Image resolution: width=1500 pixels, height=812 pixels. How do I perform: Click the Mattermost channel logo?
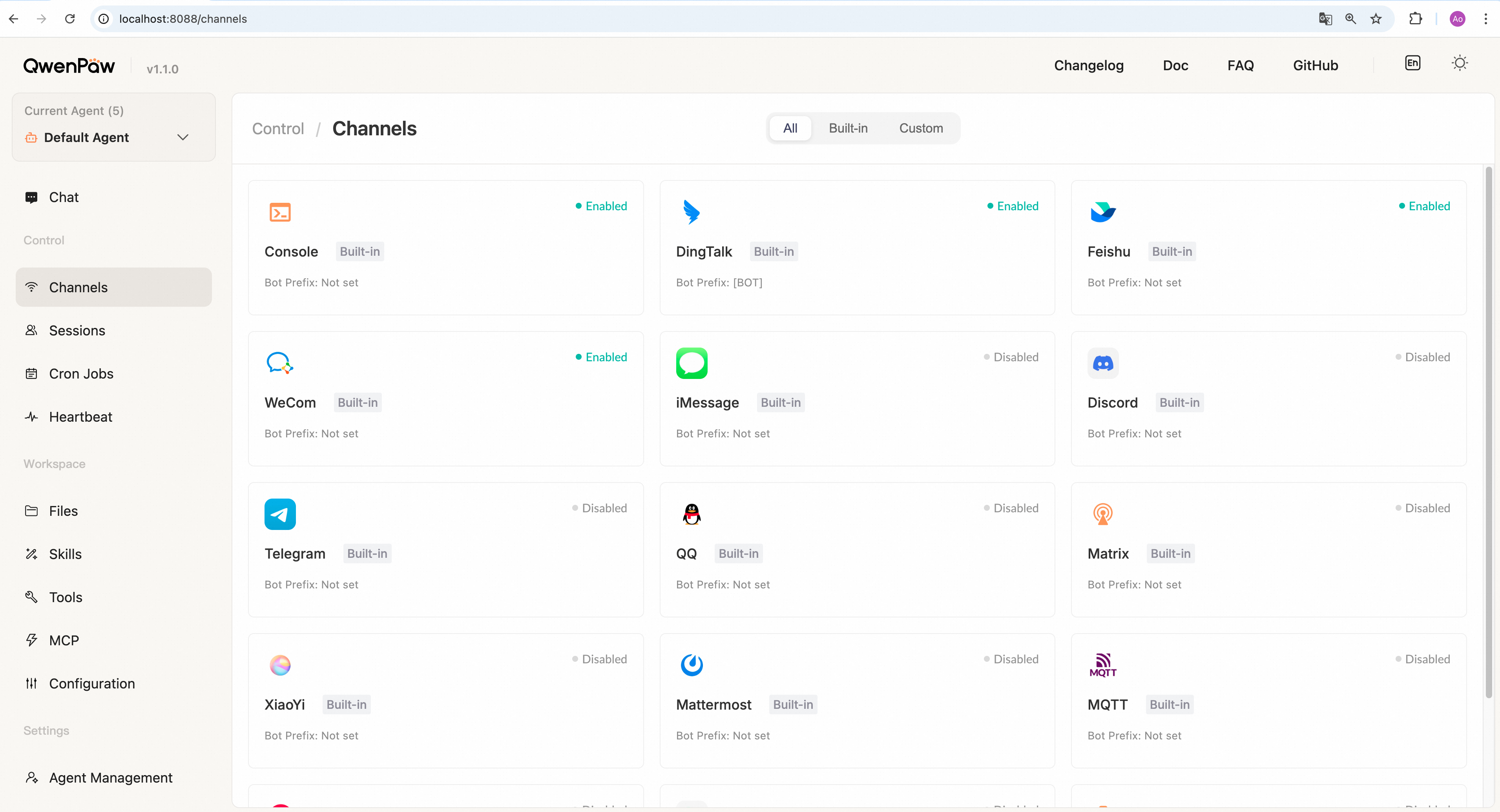[x=692, y=665]
